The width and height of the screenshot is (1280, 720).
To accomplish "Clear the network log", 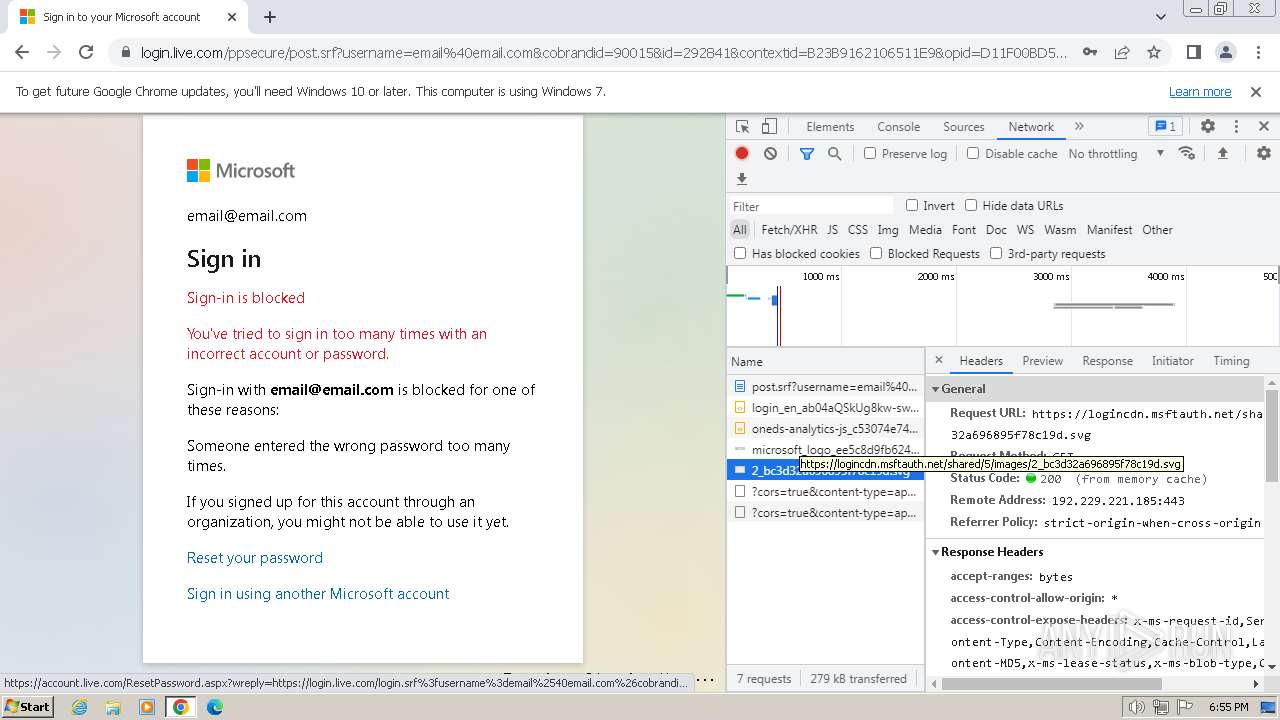I will [770, 154].
